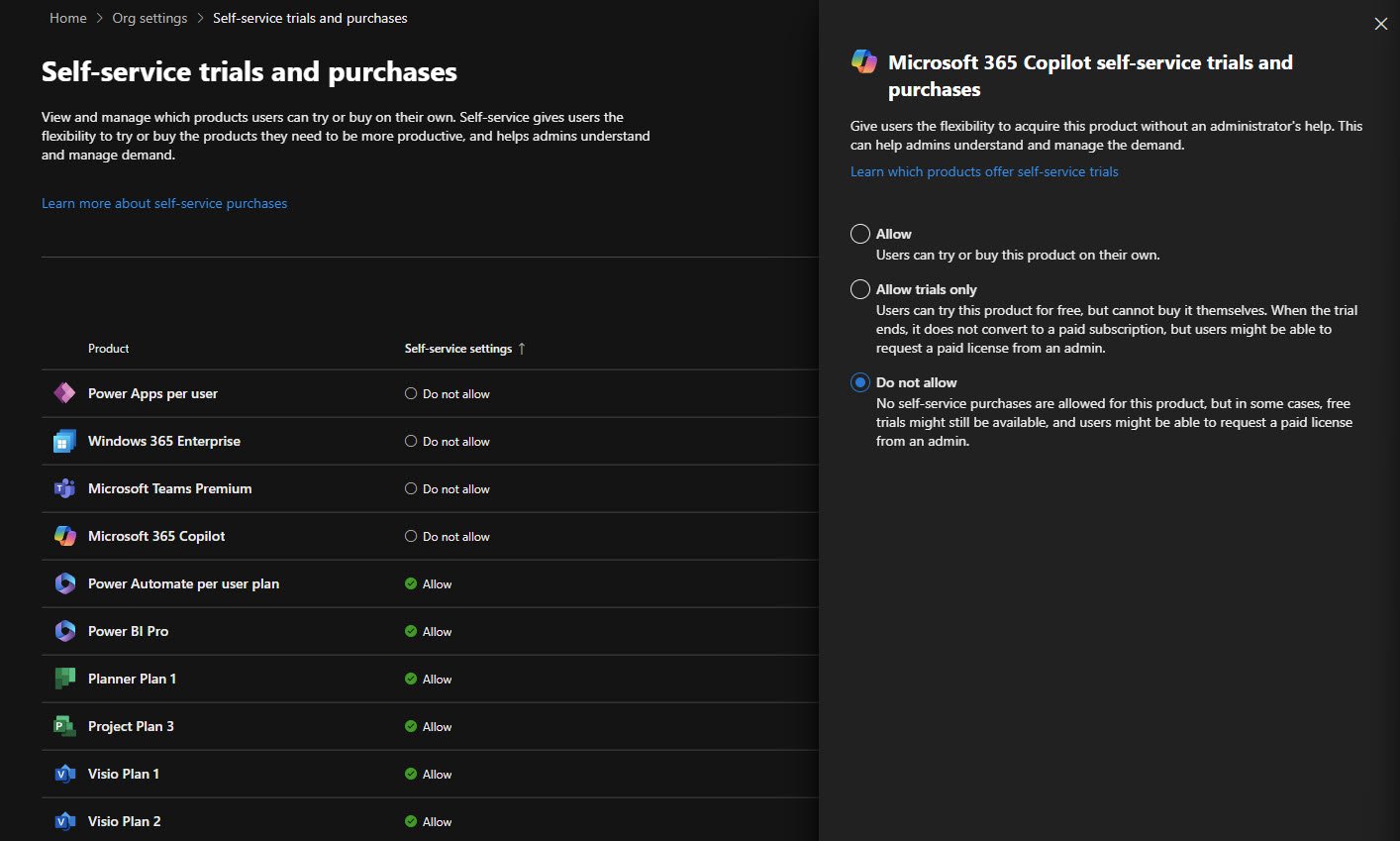Close the Copilot self-service settings panel
The height and width of the screenshot is (841, 1400).
[x=1380, y=24]
